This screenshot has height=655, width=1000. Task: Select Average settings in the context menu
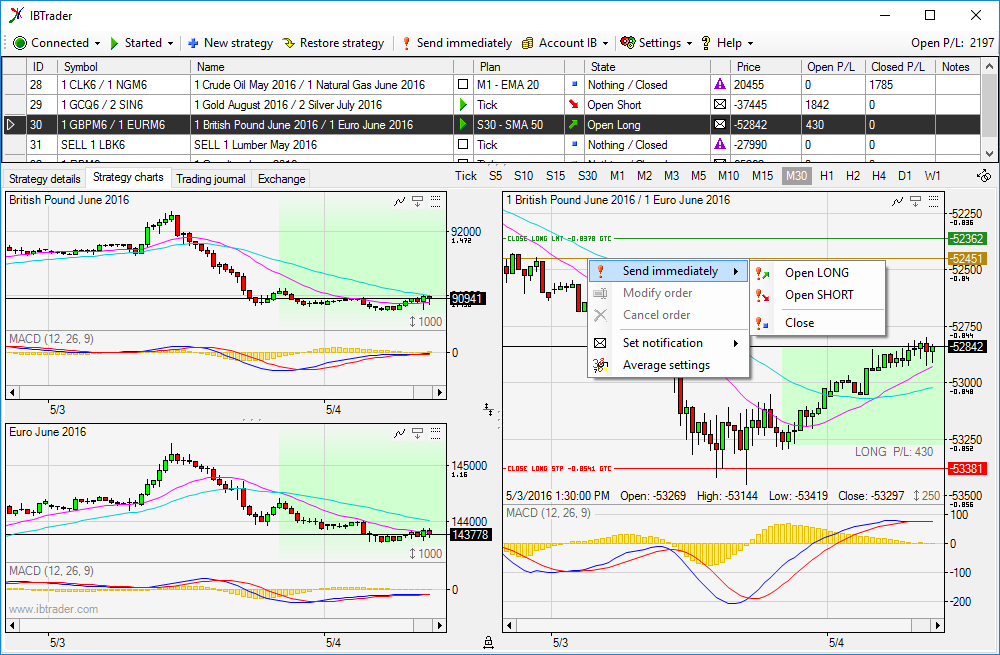click(x=666, y=365)
